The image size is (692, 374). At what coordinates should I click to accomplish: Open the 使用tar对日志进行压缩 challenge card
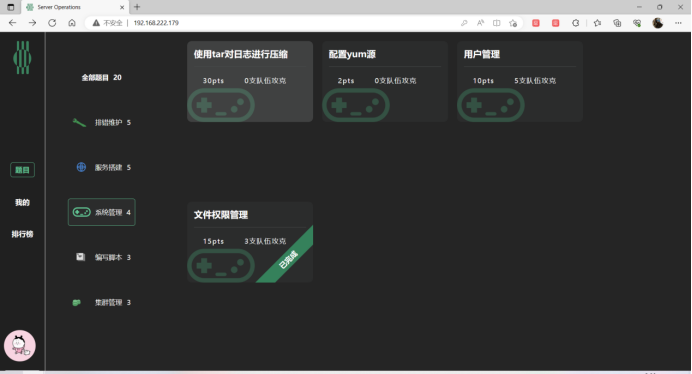pos(250,81)
